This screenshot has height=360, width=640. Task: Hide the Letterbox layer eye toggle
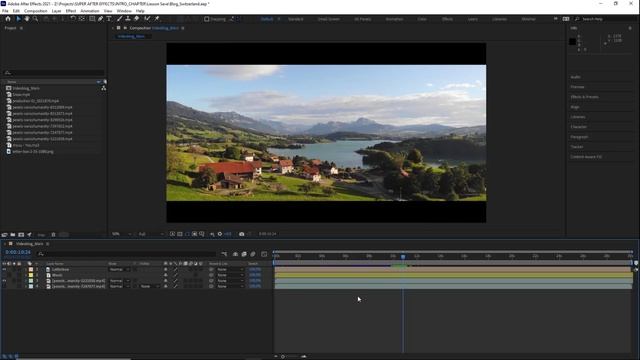pos(4,269)
